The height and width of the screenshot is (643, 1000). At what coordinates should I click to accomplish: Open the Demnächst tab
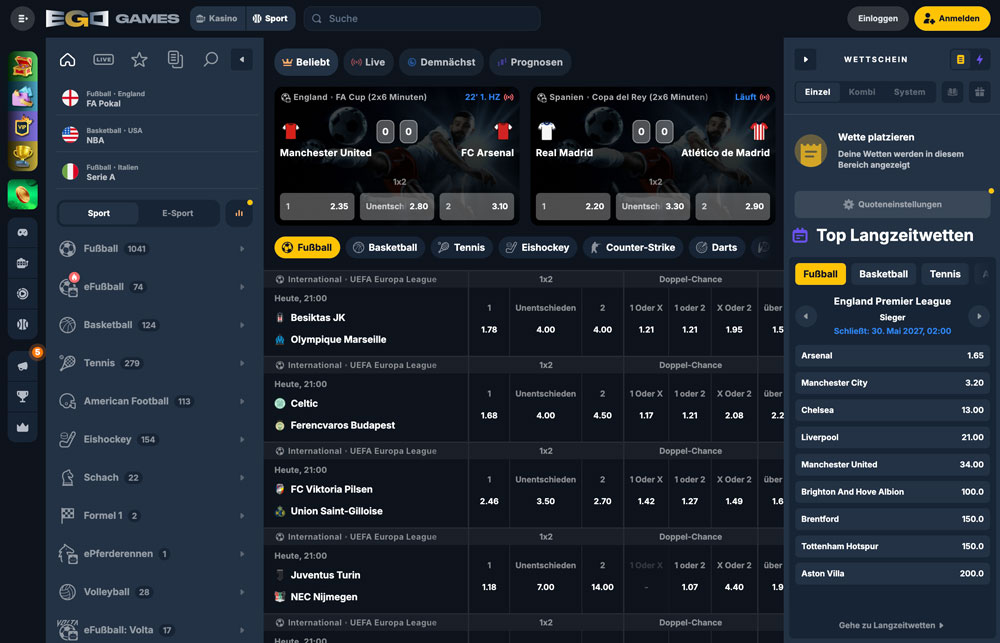pos(441,62)
